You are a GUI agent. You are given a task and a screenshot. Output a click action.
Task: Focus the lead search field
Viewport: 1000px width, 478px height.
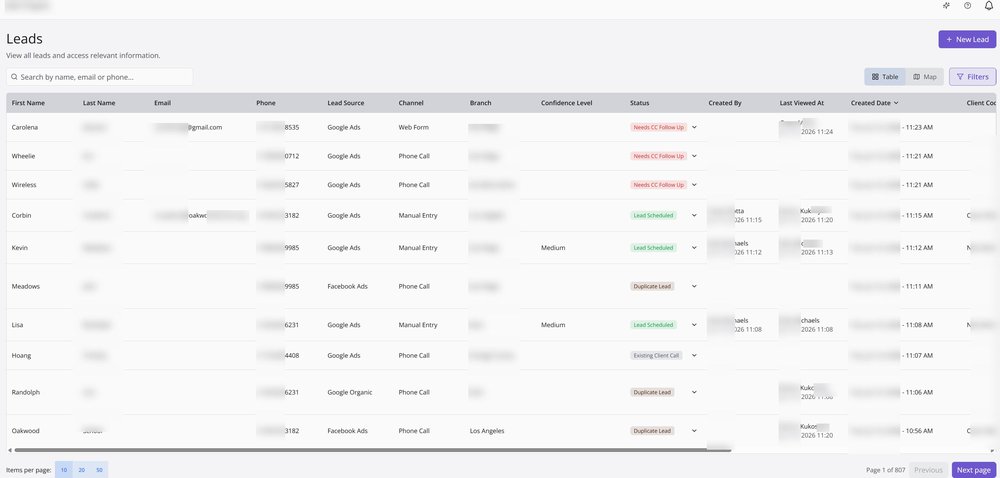(99, 76)
